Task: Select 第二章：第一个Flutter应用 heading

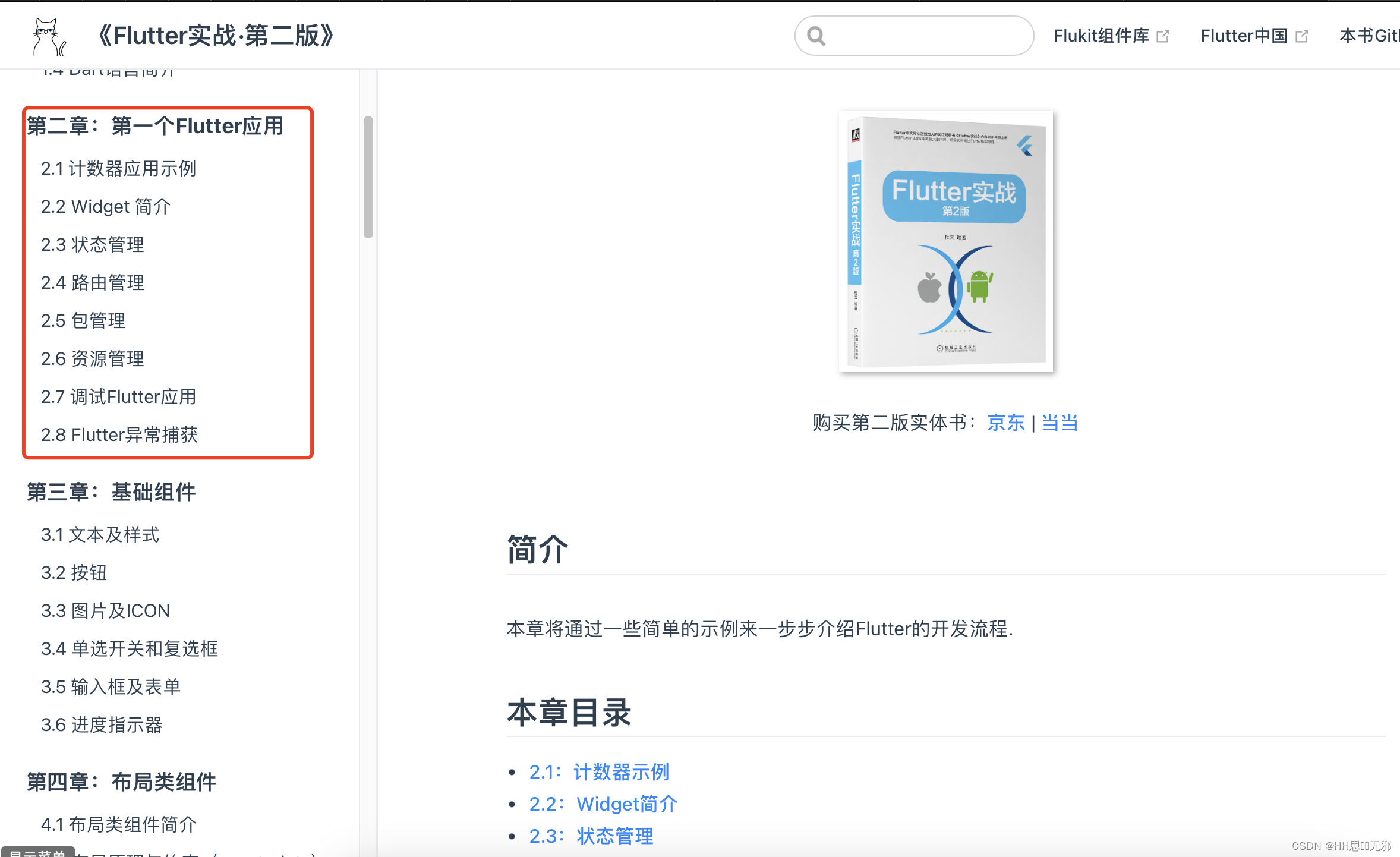Action: click(155, 126)
